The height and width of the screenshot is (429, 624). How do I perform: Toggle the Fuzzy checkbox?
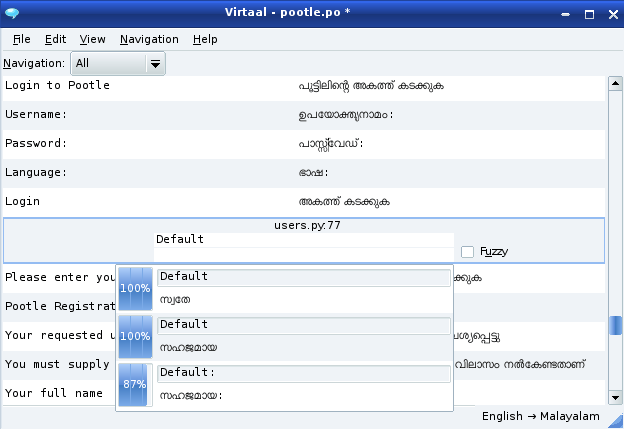tap(467, 252)
